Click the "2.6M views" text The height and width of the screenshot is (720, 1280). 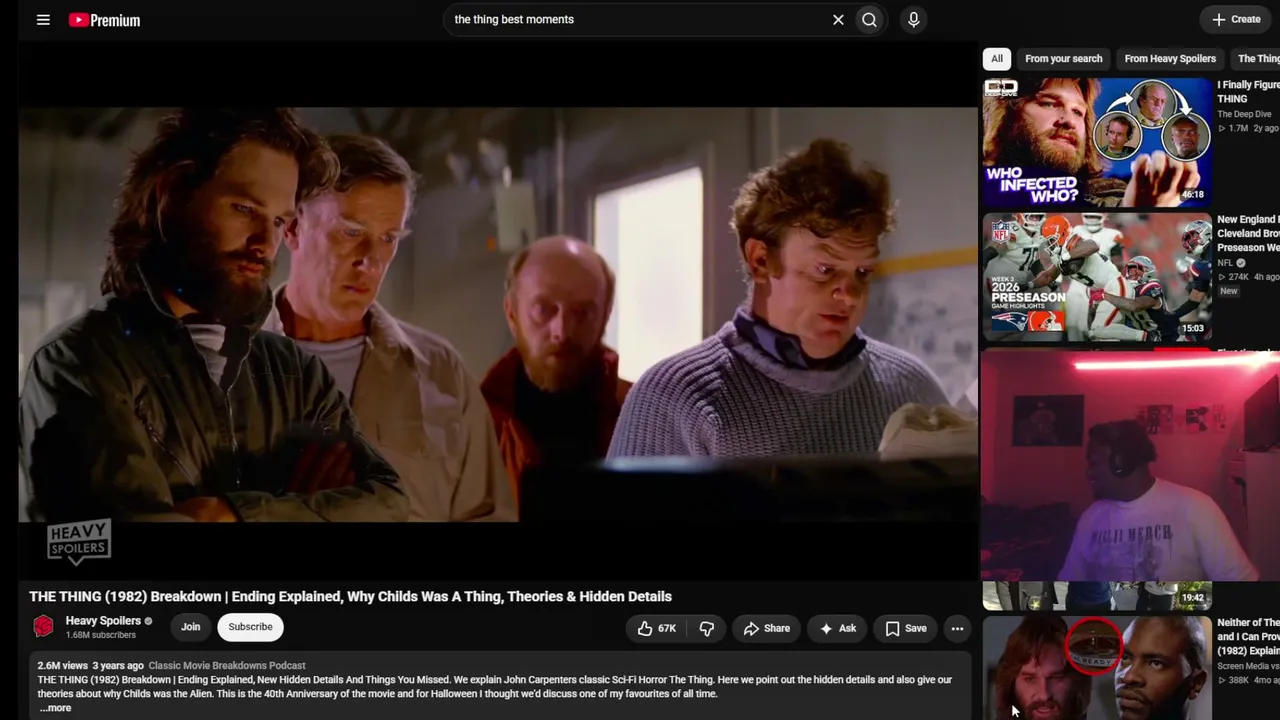62,665
